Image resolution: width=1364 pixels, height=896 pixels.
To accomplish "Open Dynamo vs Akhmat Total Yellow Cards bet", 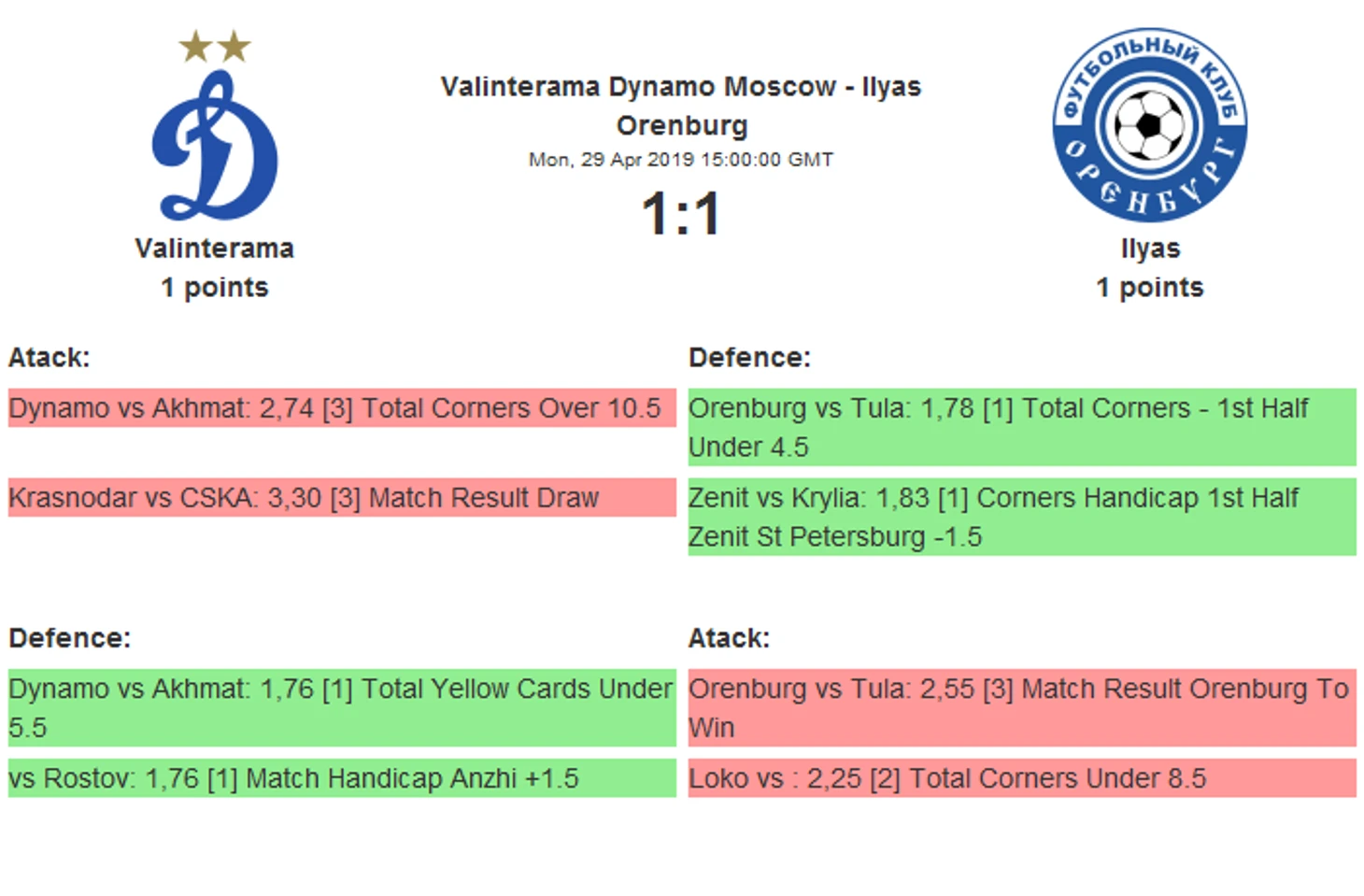I will click(x=342, y=707).
